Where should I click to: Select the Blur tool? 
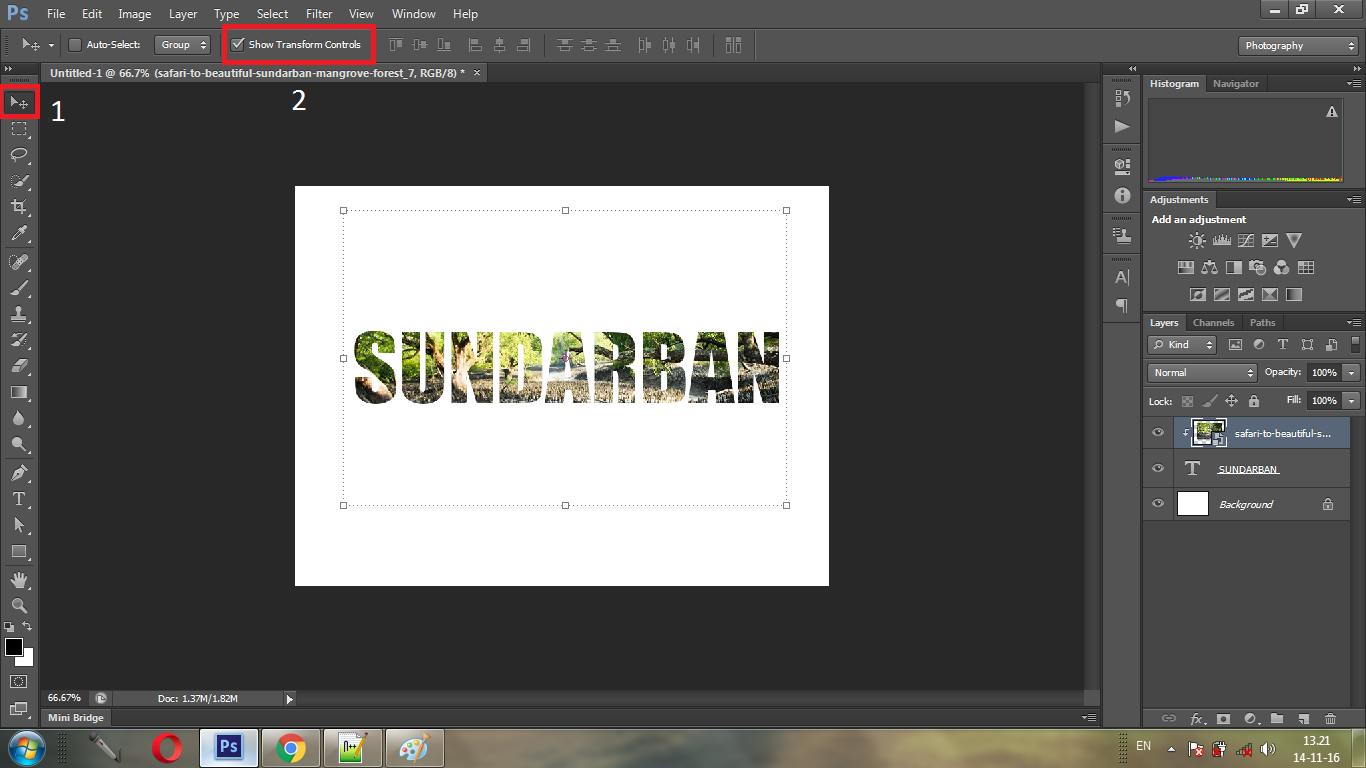pyautogui.click(x=19, y=418)
